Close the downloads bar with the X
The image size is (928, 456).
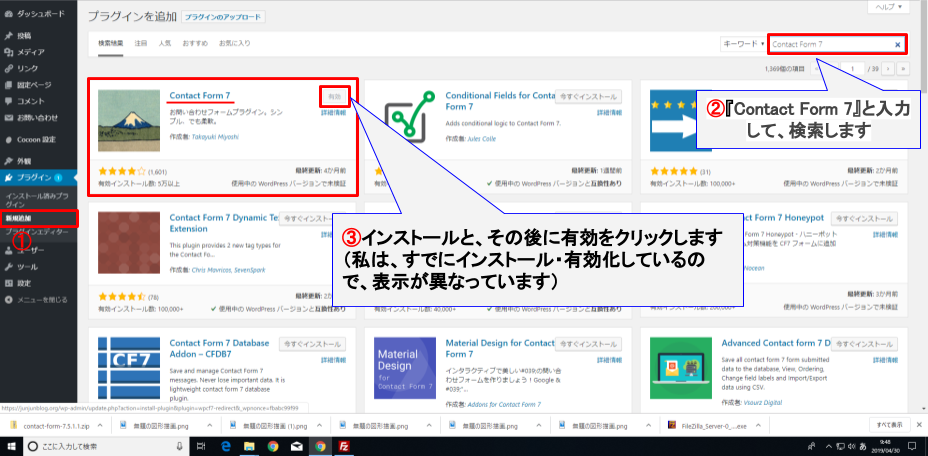pyautogui.click(x=918, y=425)
